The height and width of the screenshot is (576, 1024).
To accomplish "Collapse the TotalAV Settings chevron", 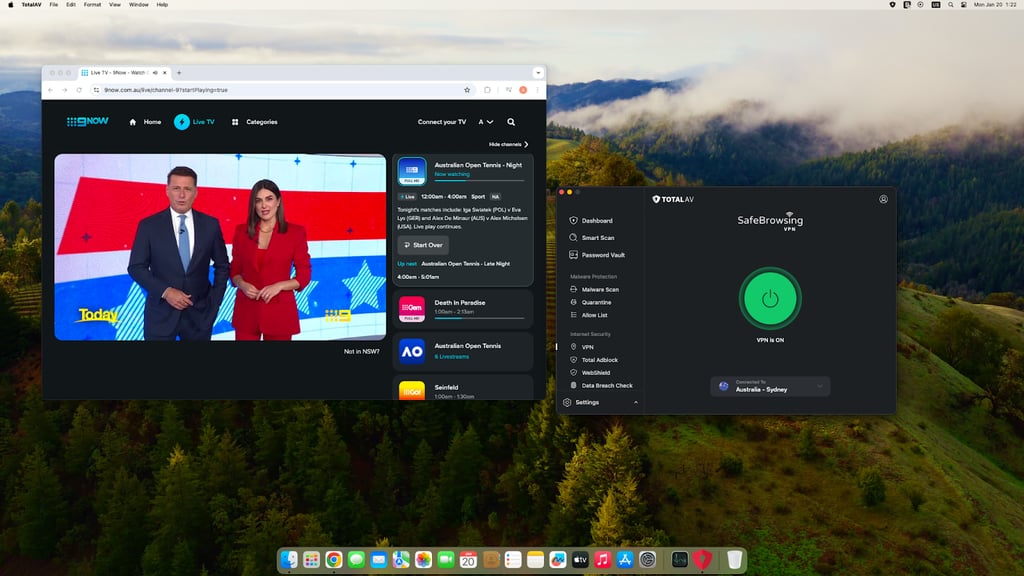I will pos(635,402).
